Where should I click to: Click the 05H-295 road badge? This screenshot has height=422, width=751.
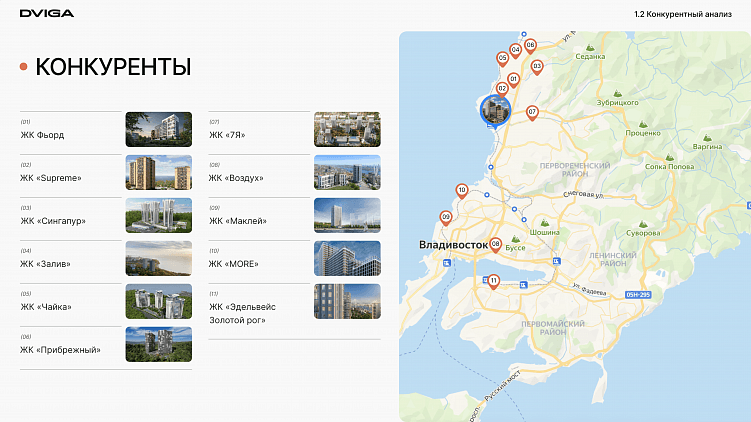point(638,295)
